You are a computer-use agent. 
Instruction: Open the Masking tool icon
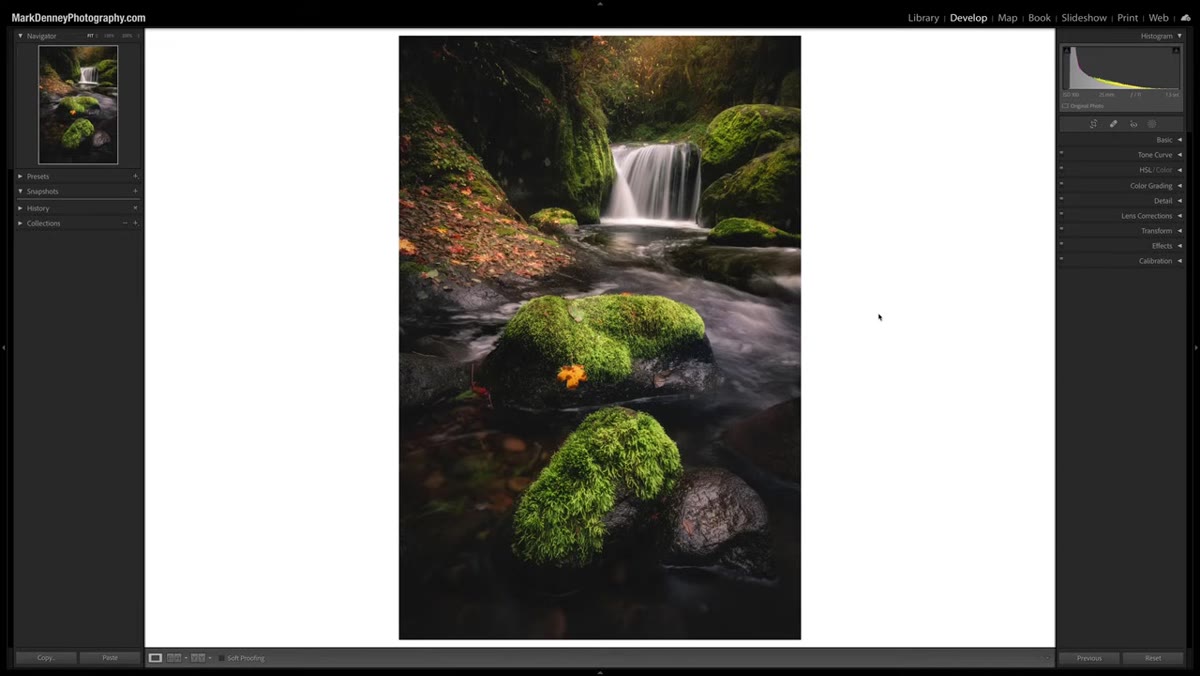pos(1151,124)
